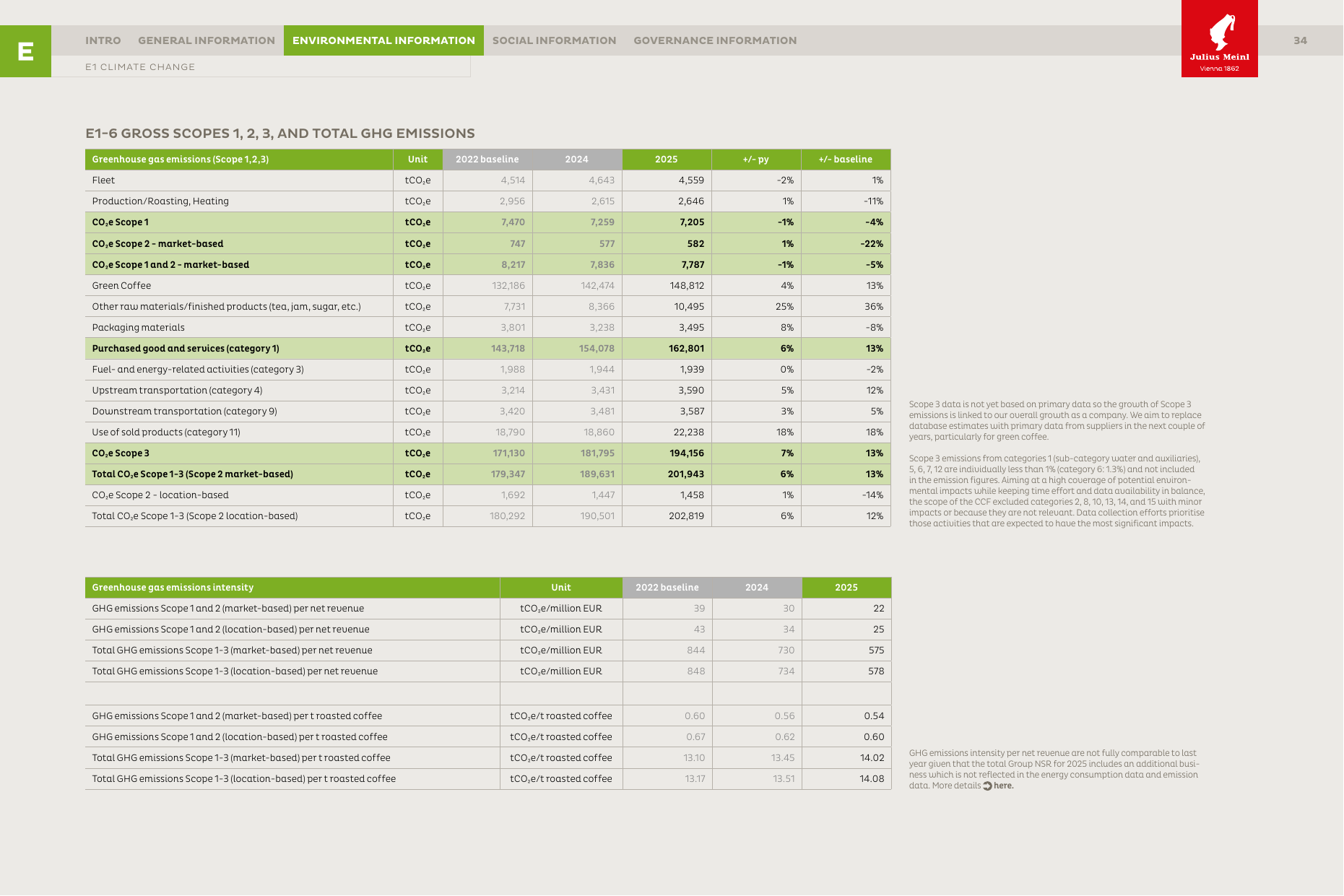Click the green E section marker
1344x896 pixels.
25,51
